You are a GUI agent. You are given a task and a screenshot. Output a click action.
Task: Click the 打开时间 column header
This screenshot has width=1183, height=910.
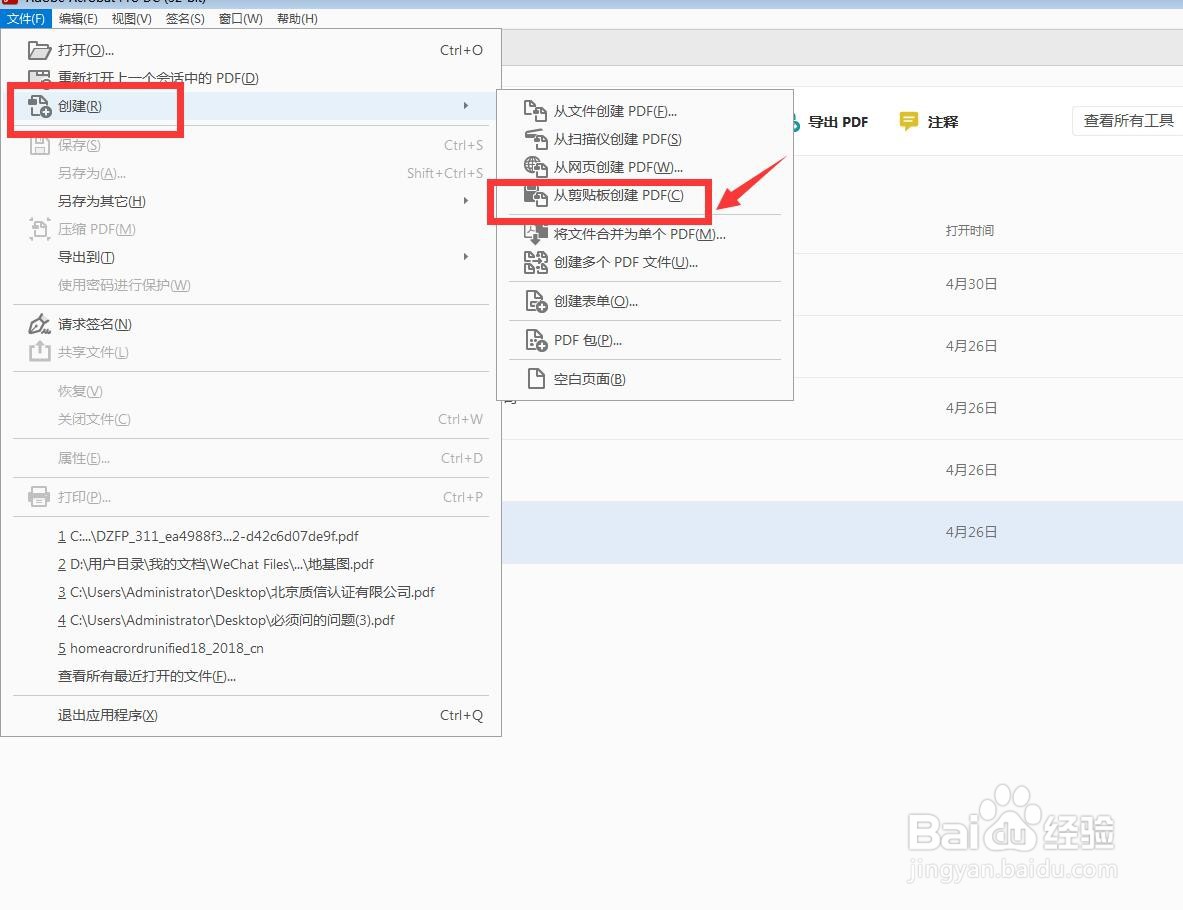[x=969, y=230]
